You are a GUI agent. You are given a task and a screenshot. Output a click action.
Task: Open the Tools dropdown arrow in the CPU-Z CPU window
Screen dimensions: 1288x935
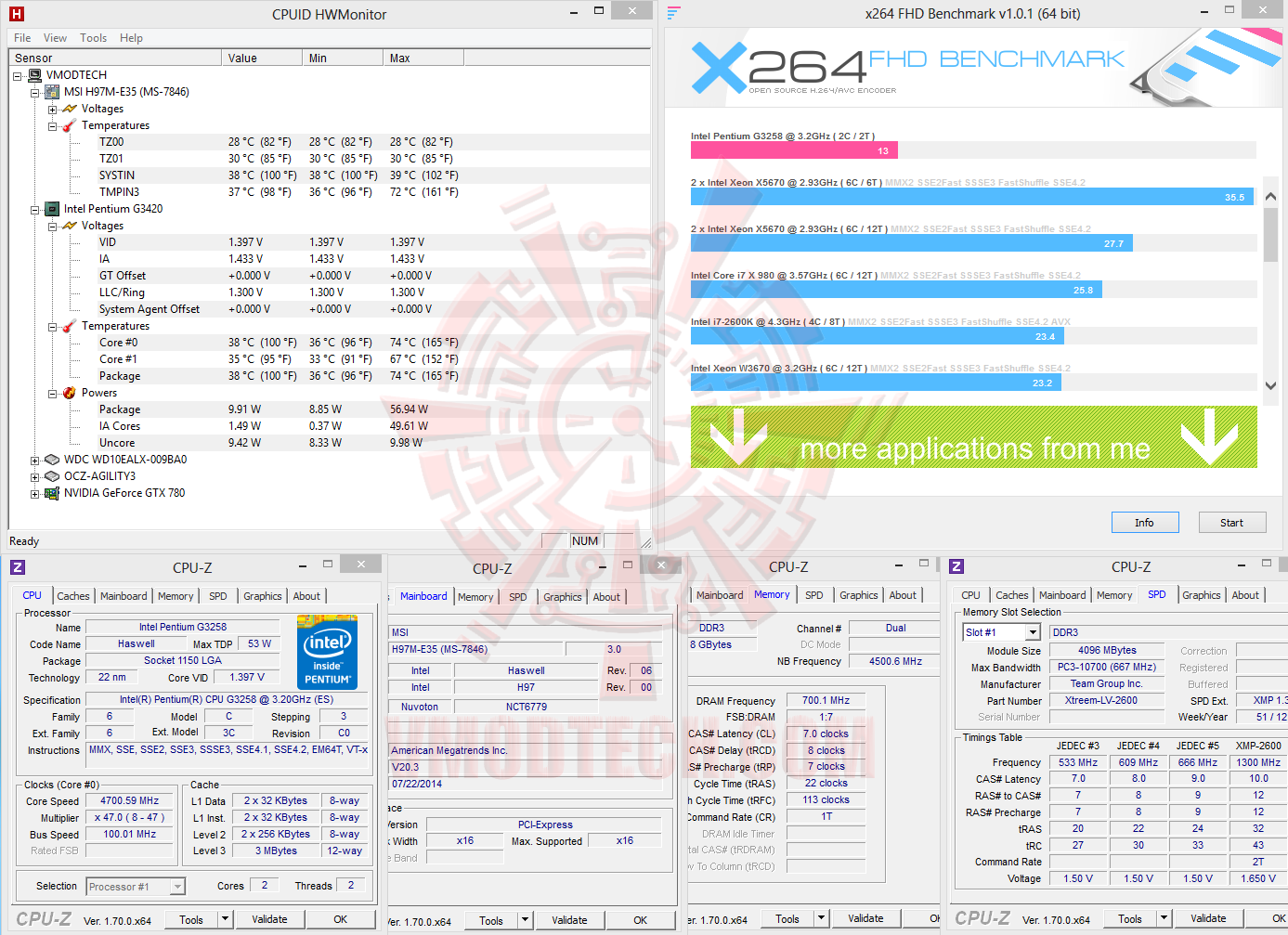pyautogui.click(x=225, y=919)
